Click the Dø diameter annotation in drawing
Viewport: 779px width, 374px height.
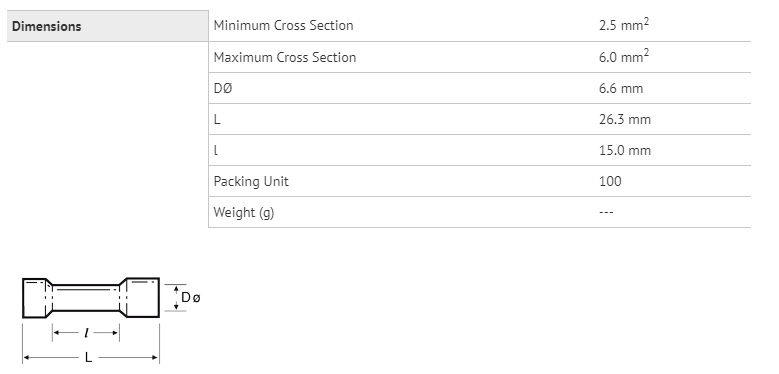tap(190, 298)
